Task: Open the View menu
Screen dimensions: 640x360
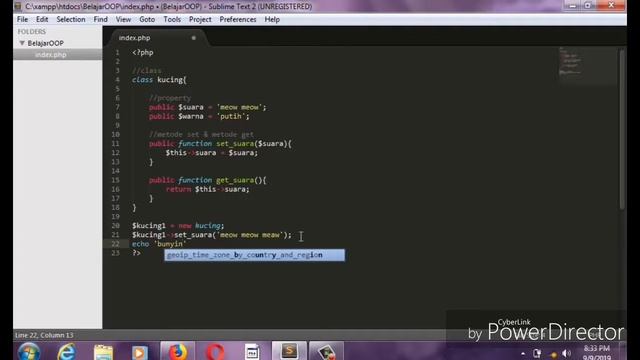Action: click(123, 19)
